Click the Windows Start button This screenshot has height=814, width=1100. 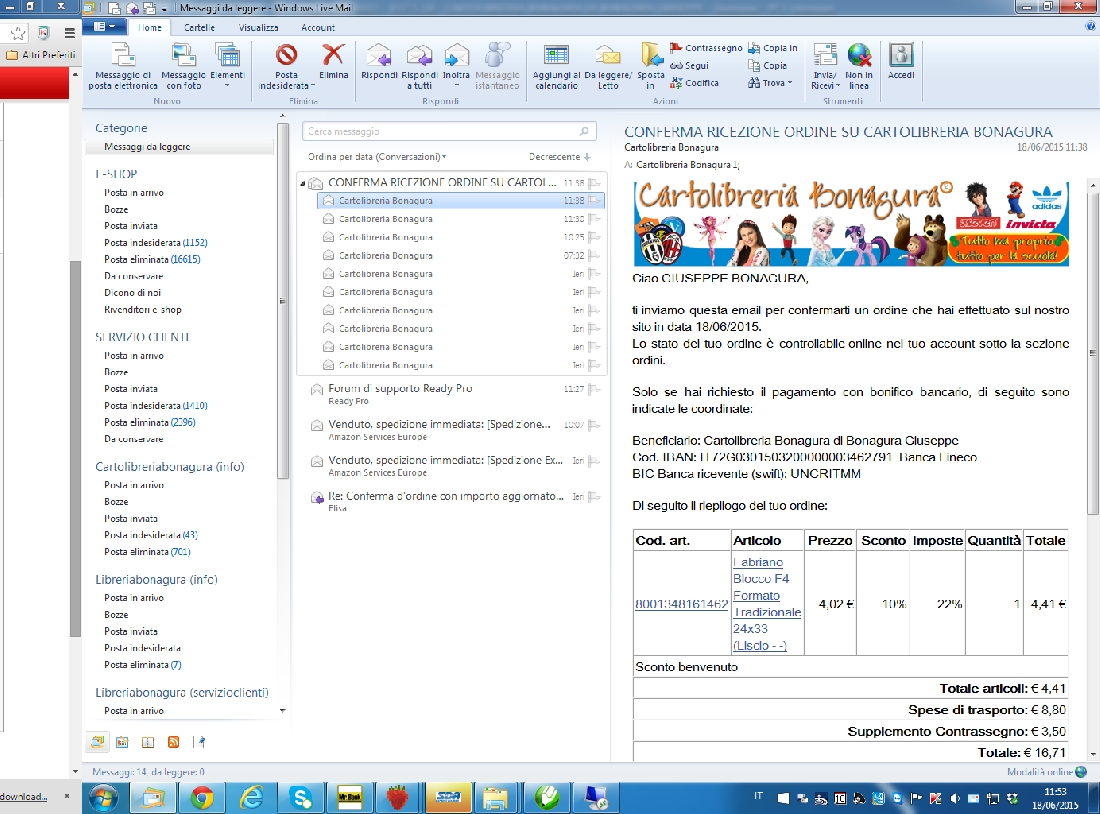click(x=103, y=798)
